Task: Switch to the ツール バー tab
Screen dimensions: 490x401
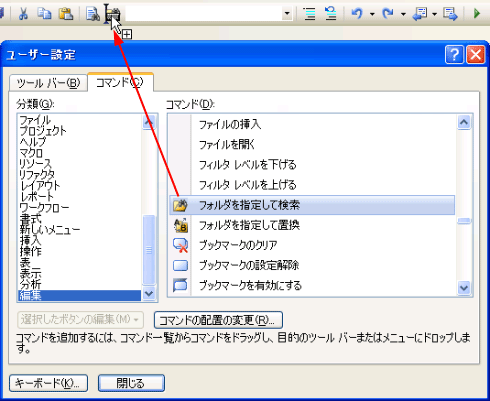Action: click(x=48, y=83)
